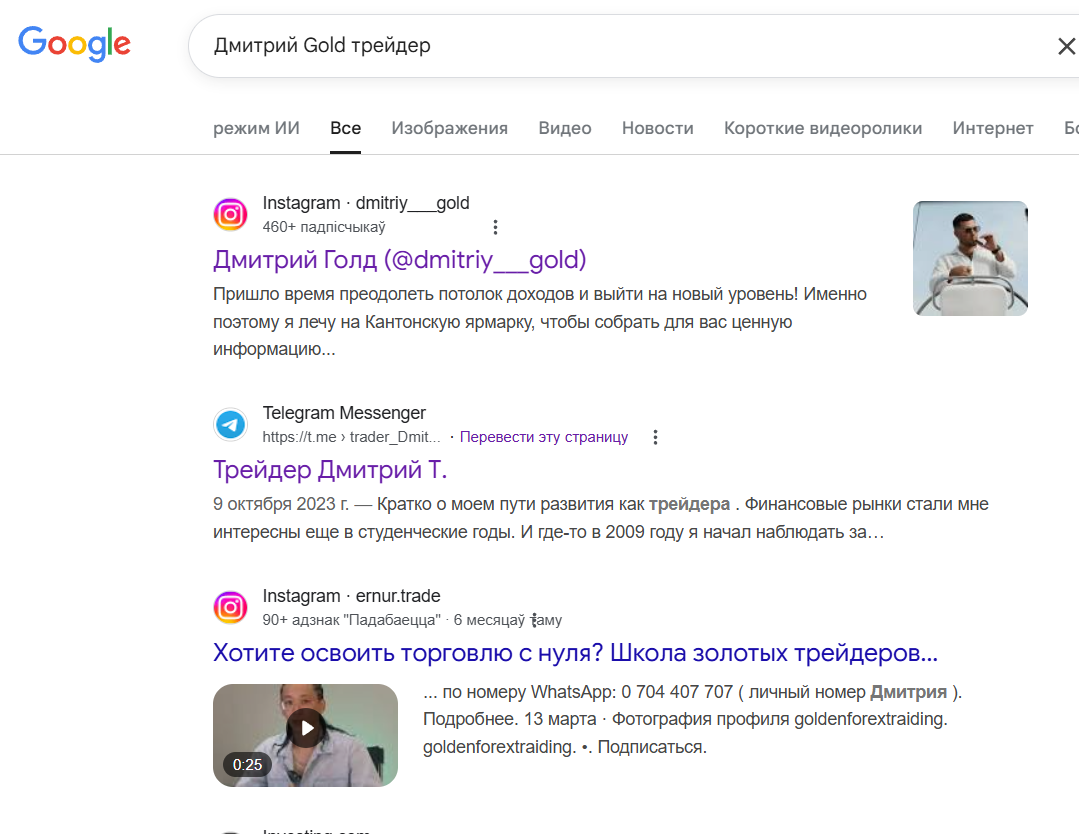Open the Трейдер Дмитрий Т. result
The width and height of the screenshot is (1079, 834).
click(x=332, y=468)
